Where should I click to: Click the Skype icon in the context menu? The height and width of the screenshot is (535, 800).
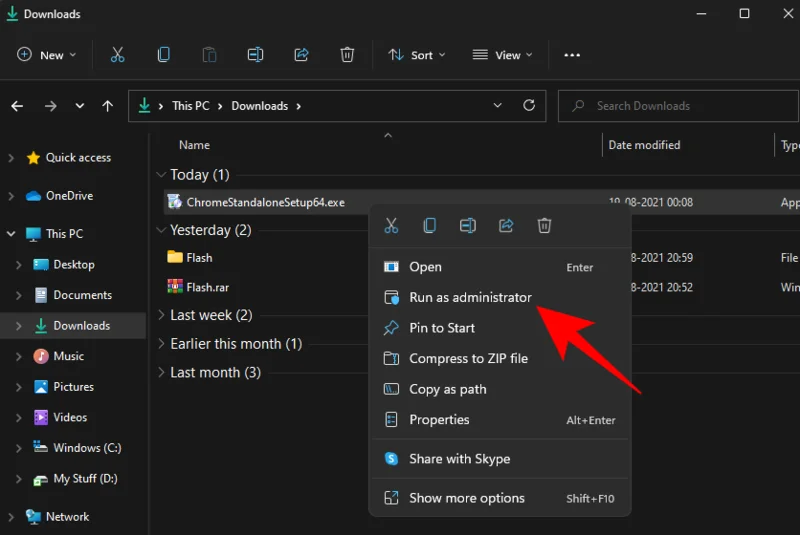click(x=391, y=458)
